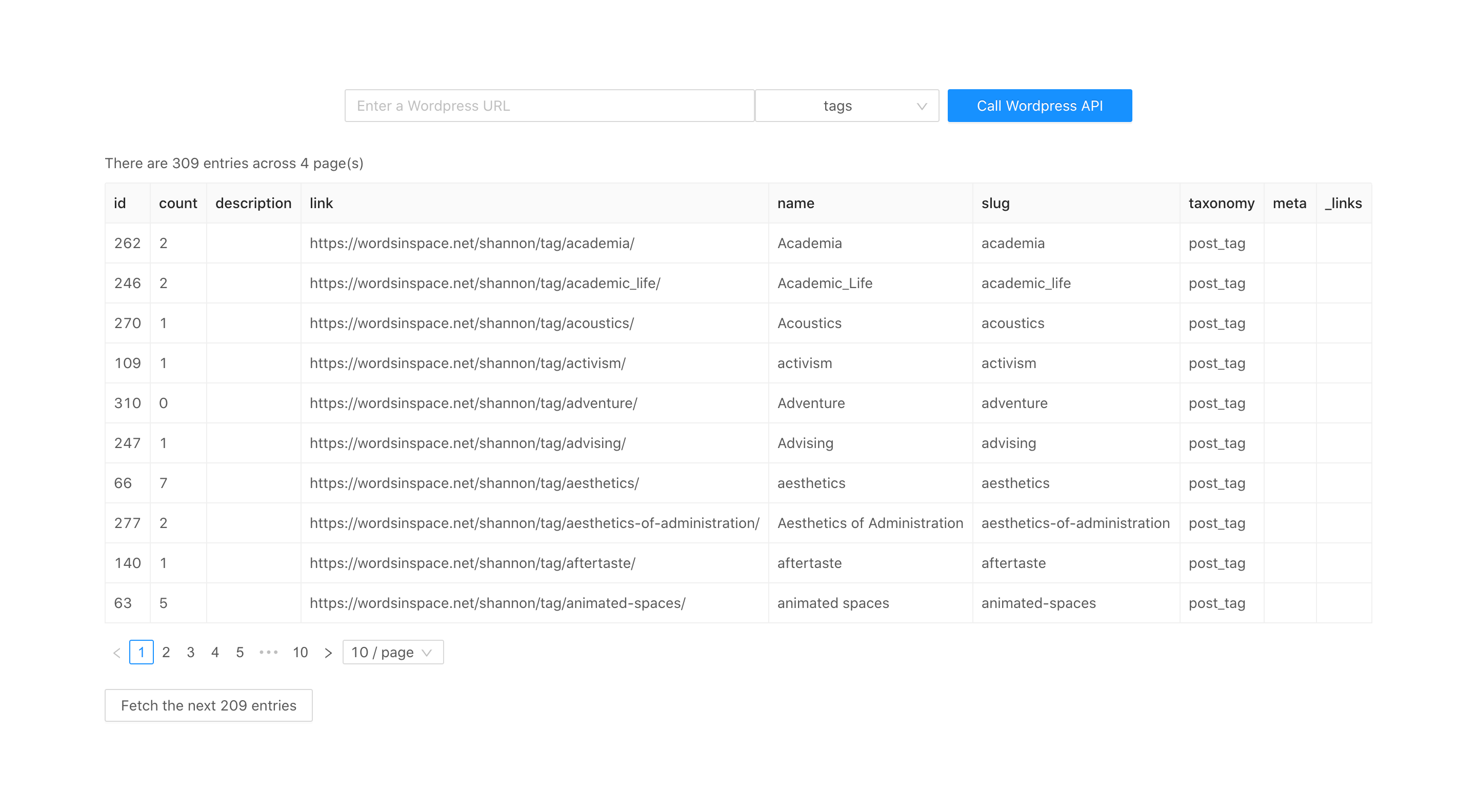Screen dimensions: 1477x812
Task: Focus the Wordpress URL input field
Action: coord(549,106)
